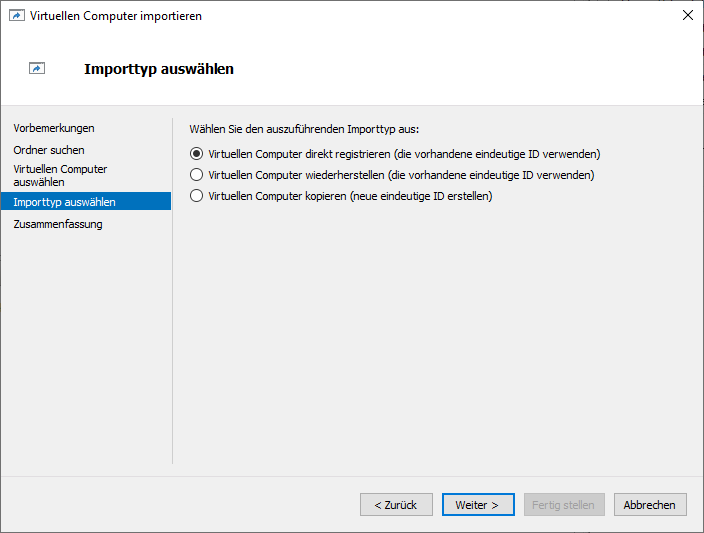The image size is (704, 533).
Task: Select 'Virtuellen Computer direkt registrieren' radio button
Action: (196, 154)
